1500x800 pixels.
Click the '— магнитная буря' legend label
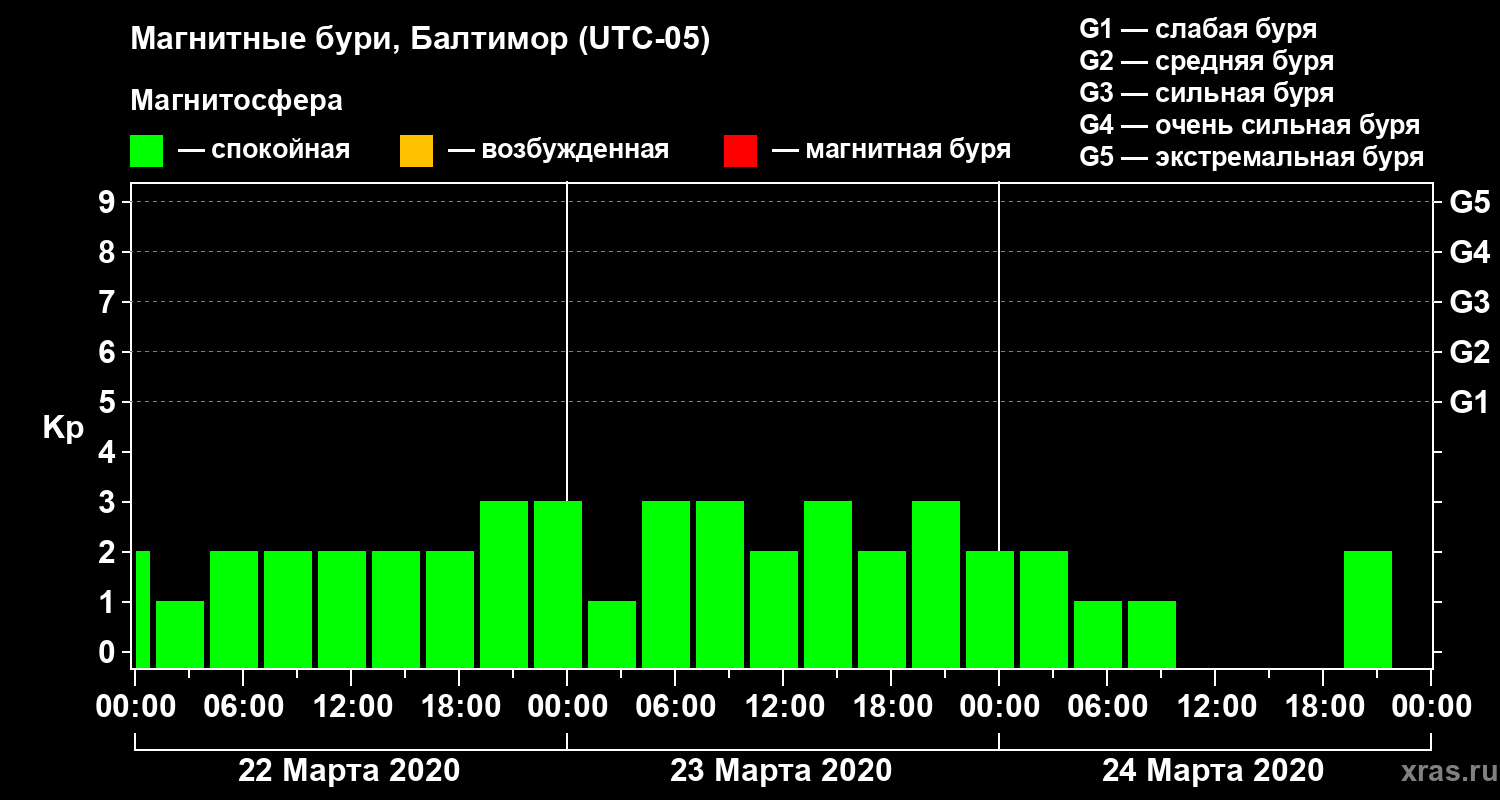click(x=891, y=150)
